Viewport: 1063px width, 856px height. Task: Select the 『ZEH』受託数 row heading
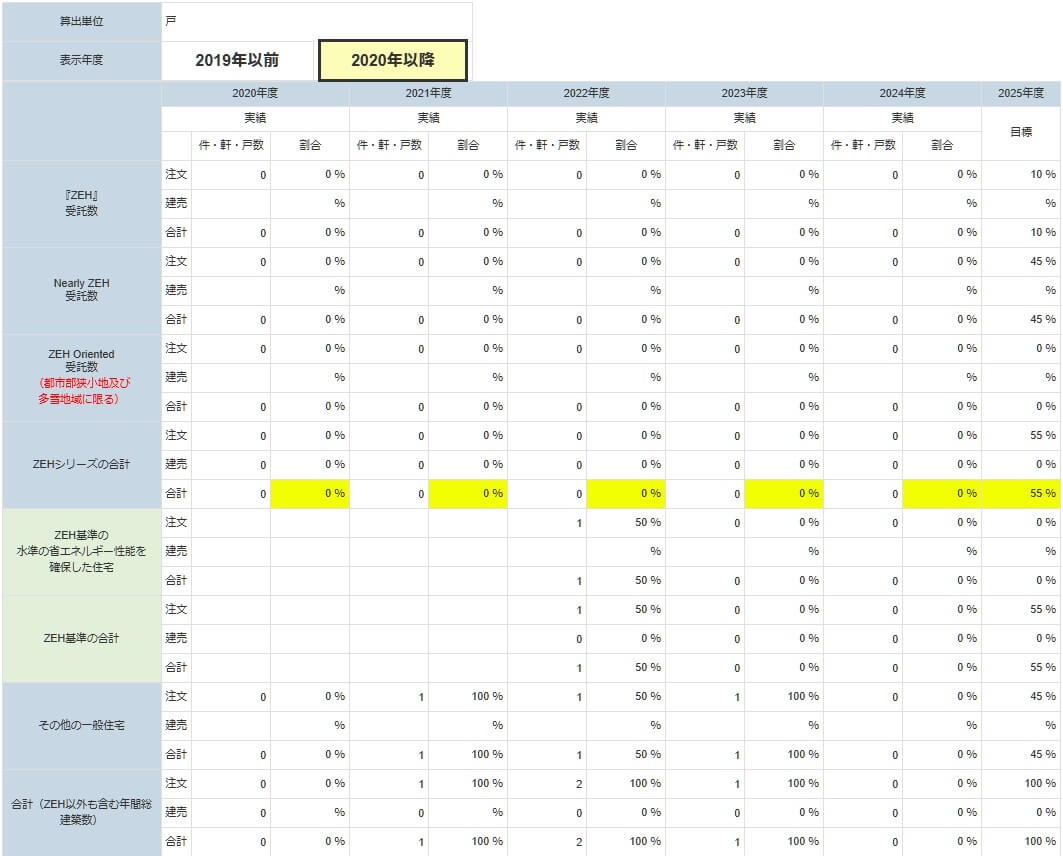[81, 204]
